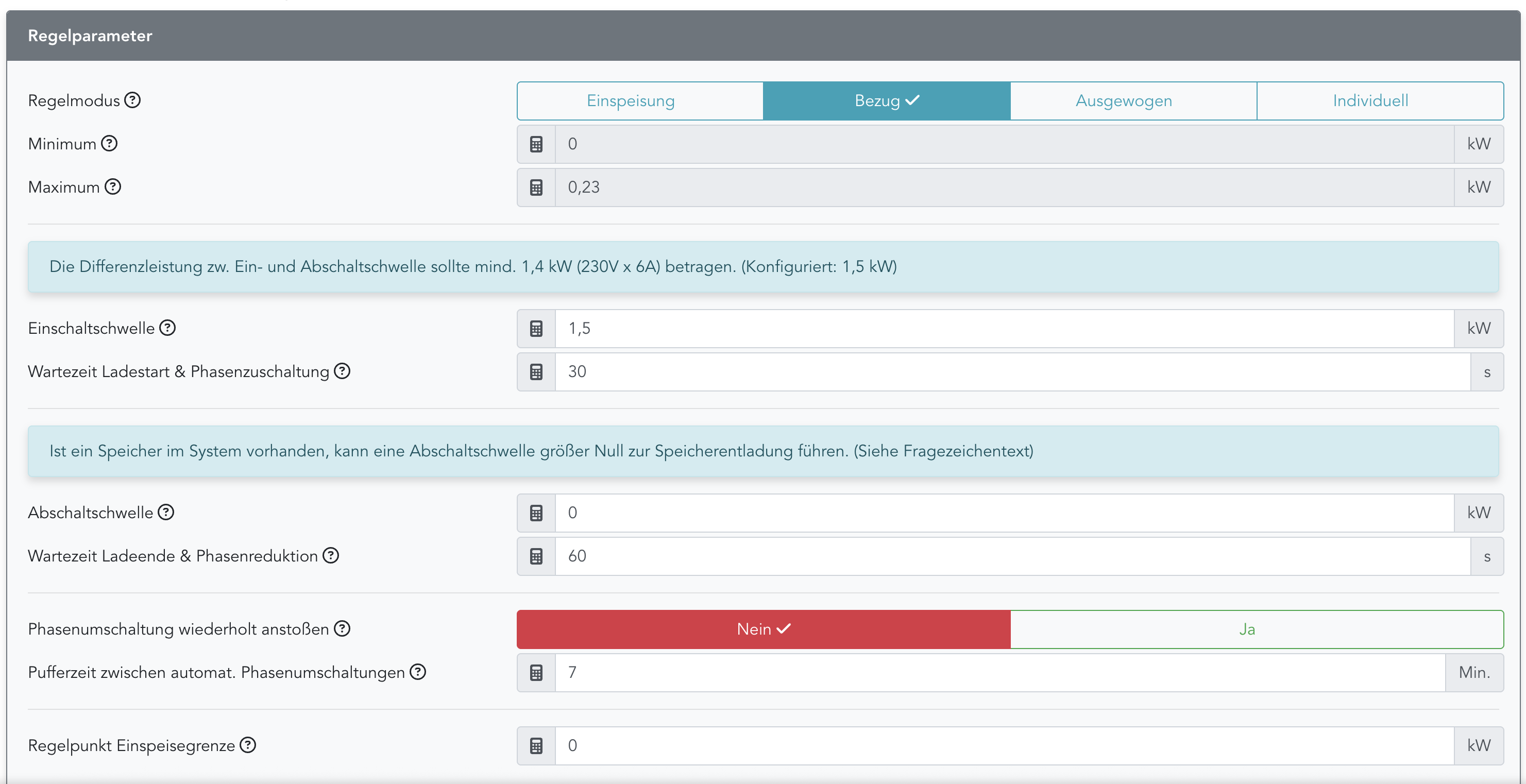Open the help tooltip beside Minimum
Image resolution: width=1526 pixels, height=784 pixels.
coord(109,143)
